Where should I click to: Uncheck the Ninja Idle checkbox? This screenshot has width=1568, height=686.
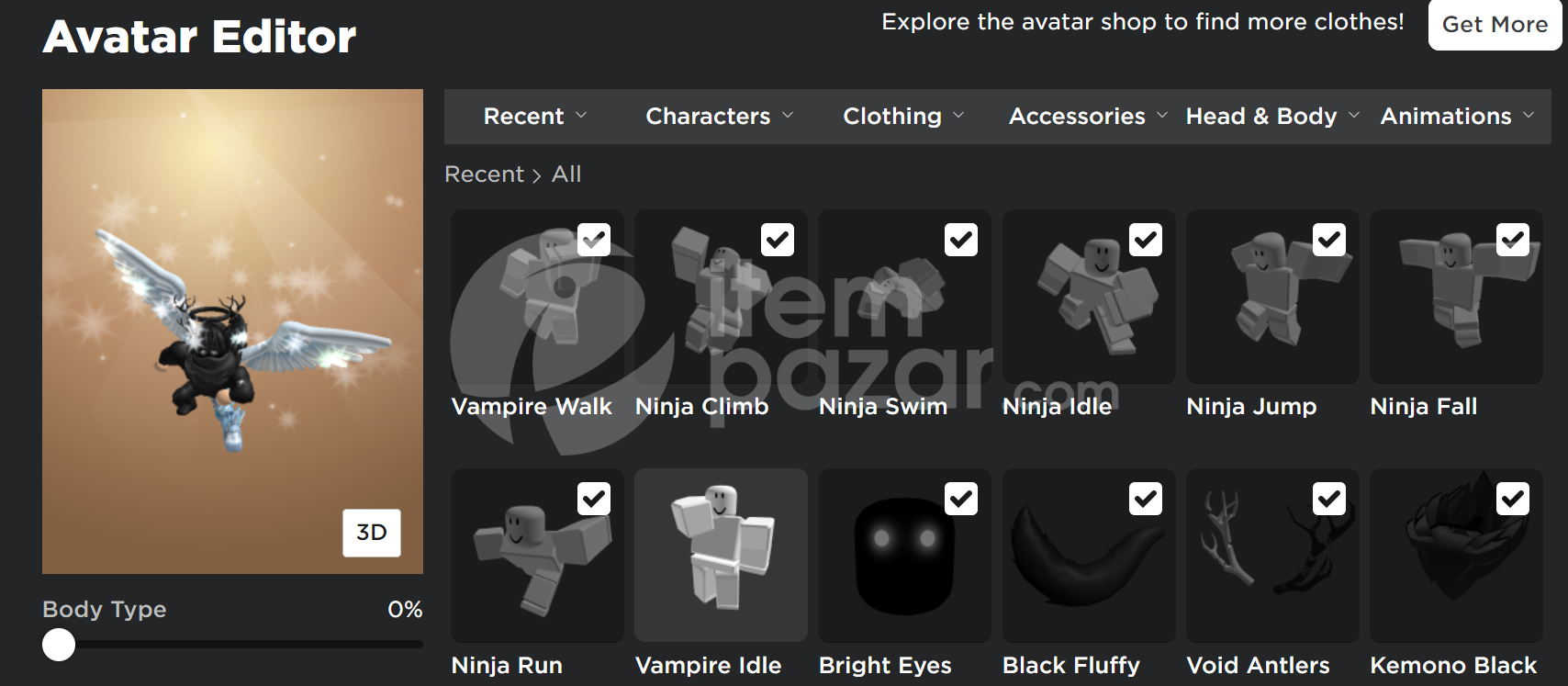point(1146,240)
